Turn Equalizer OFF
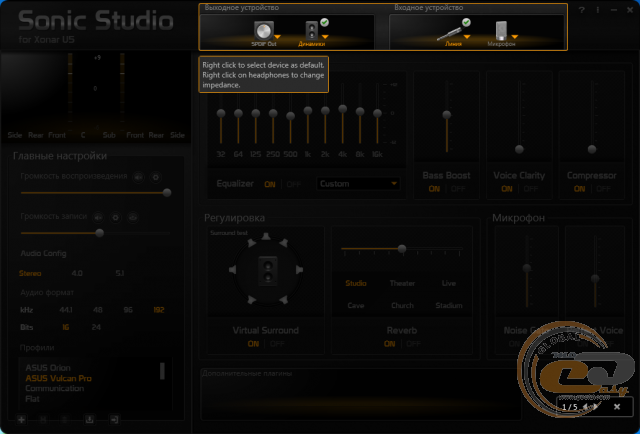This screenshot has width=640, height=434. point(293,185)
